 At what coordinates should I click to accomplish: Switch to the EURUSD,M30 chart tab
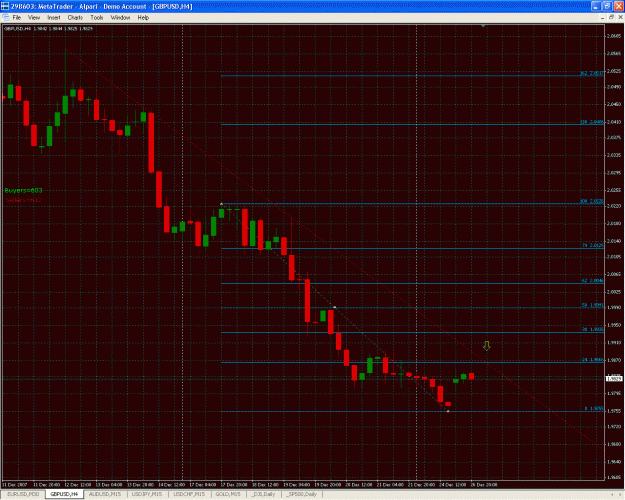pyautogui.click(x=23, y=494)
